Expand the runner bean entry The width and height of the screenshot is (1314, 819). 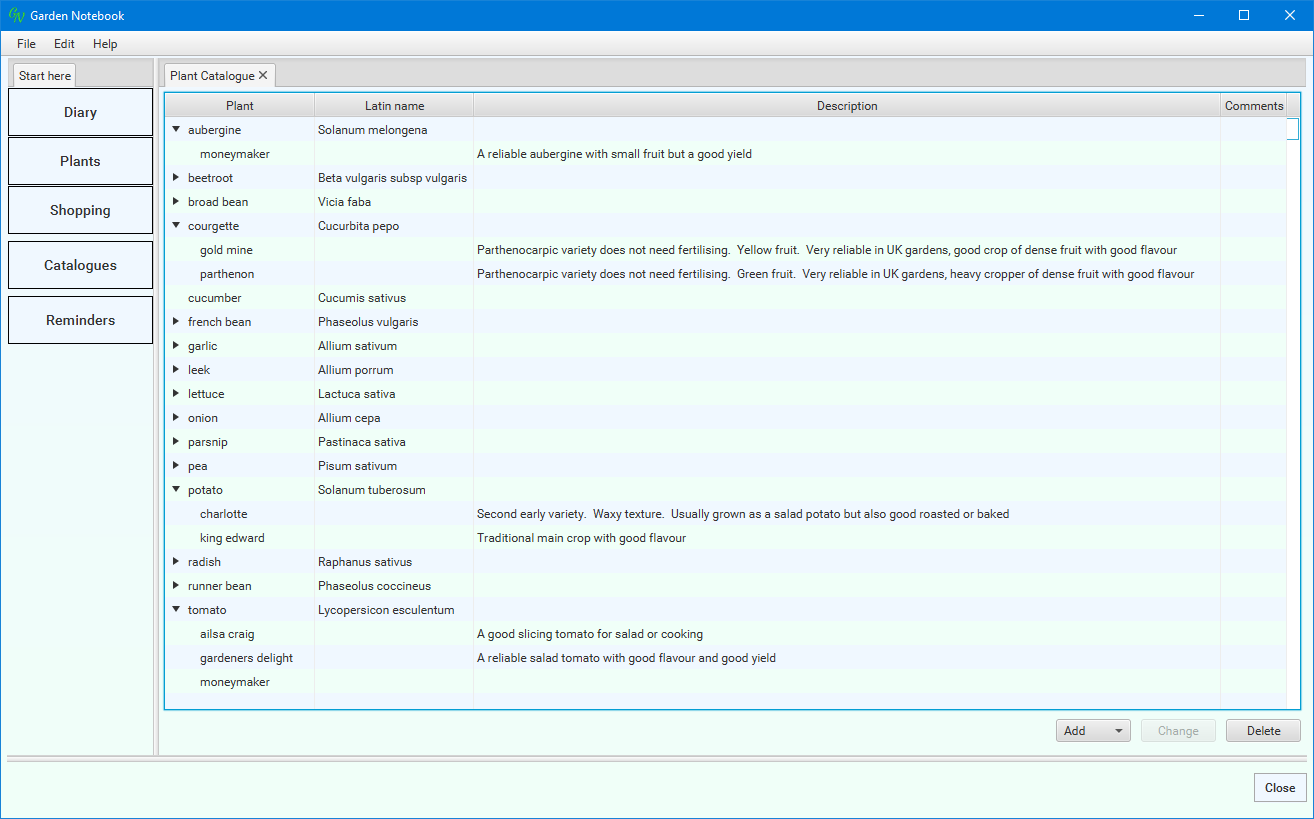(x=176, y=586)
